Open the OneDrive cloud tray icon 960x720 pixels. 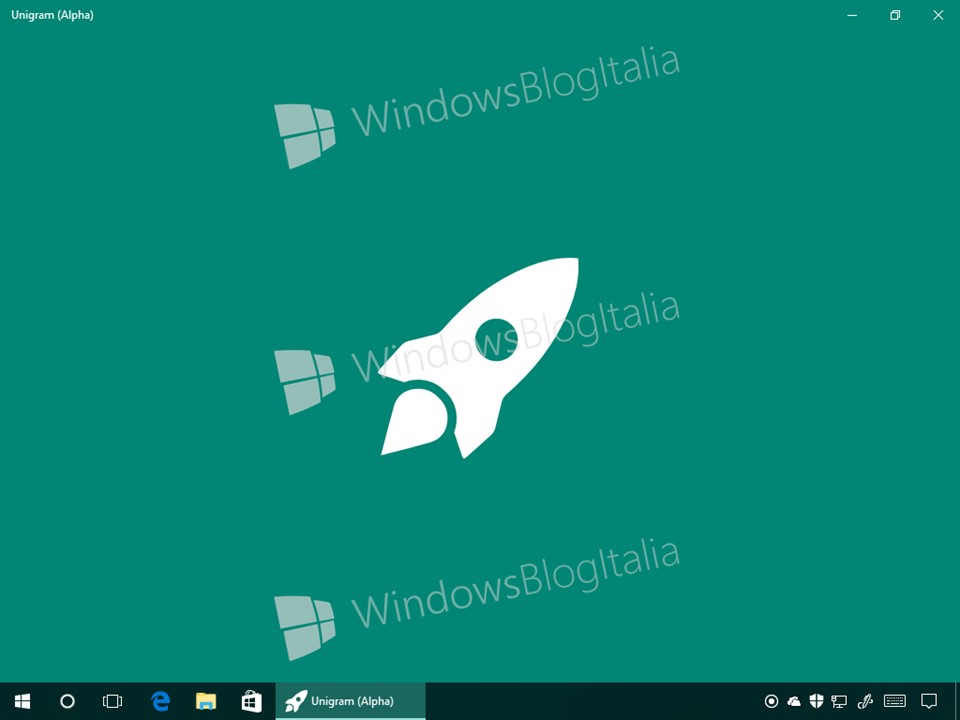pos(794,701)
